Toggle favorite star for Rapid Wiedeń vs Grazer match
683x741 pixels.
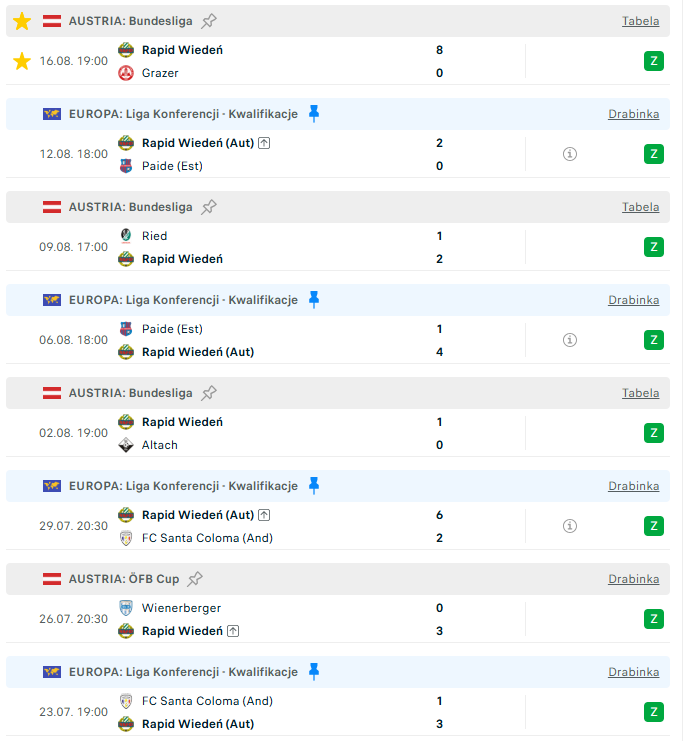(22, 61)
